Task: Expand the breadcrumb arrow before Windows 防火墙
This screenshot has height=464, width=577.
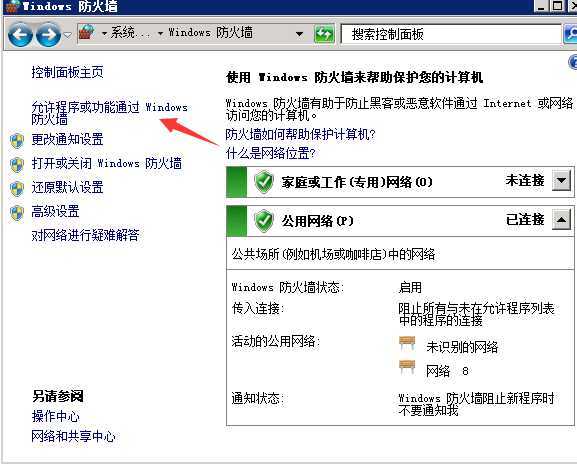Action: (x=160, y=33)
